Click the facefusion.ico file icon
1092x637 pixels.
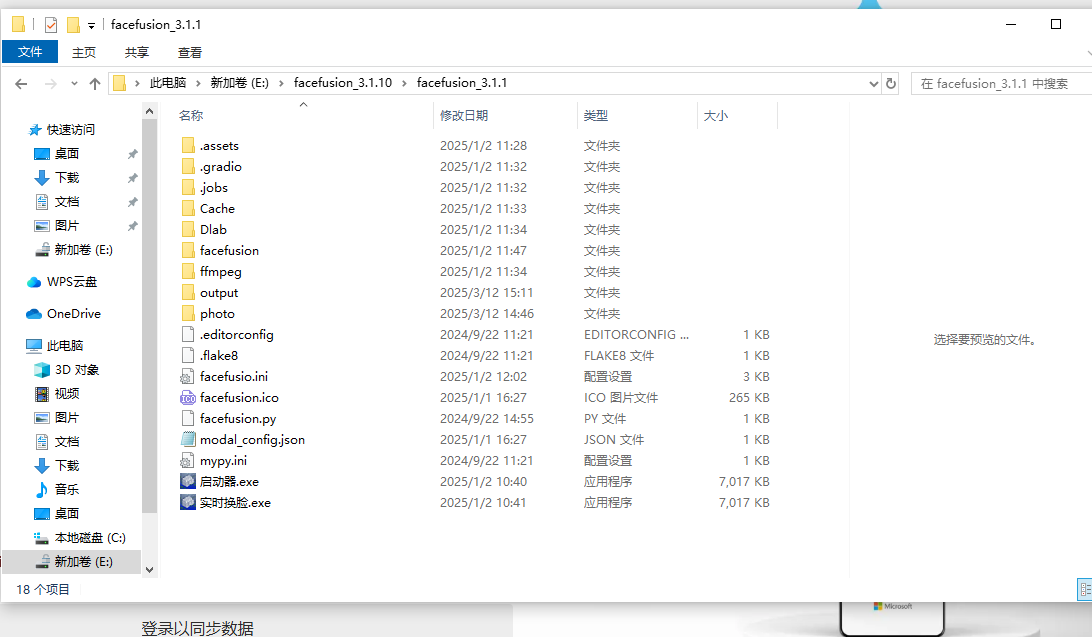(187, 398)
